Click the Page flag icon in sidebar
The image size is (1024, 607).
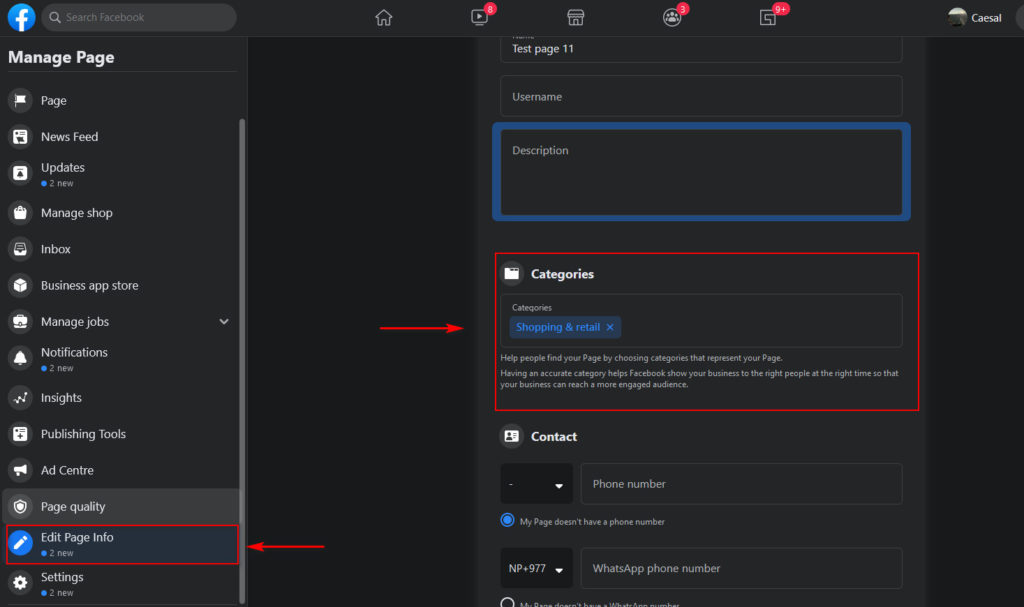(20, 100)
